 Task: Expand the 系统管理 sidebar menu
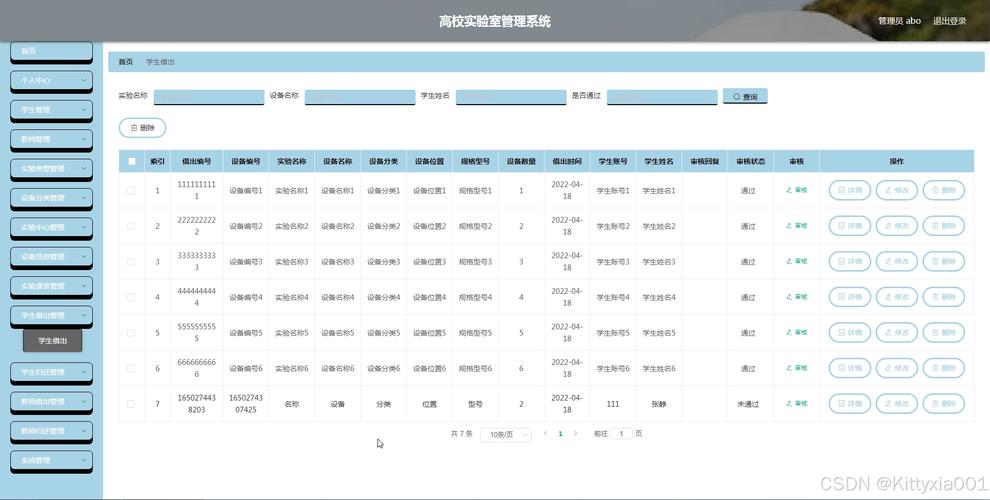tap(52, 460)
